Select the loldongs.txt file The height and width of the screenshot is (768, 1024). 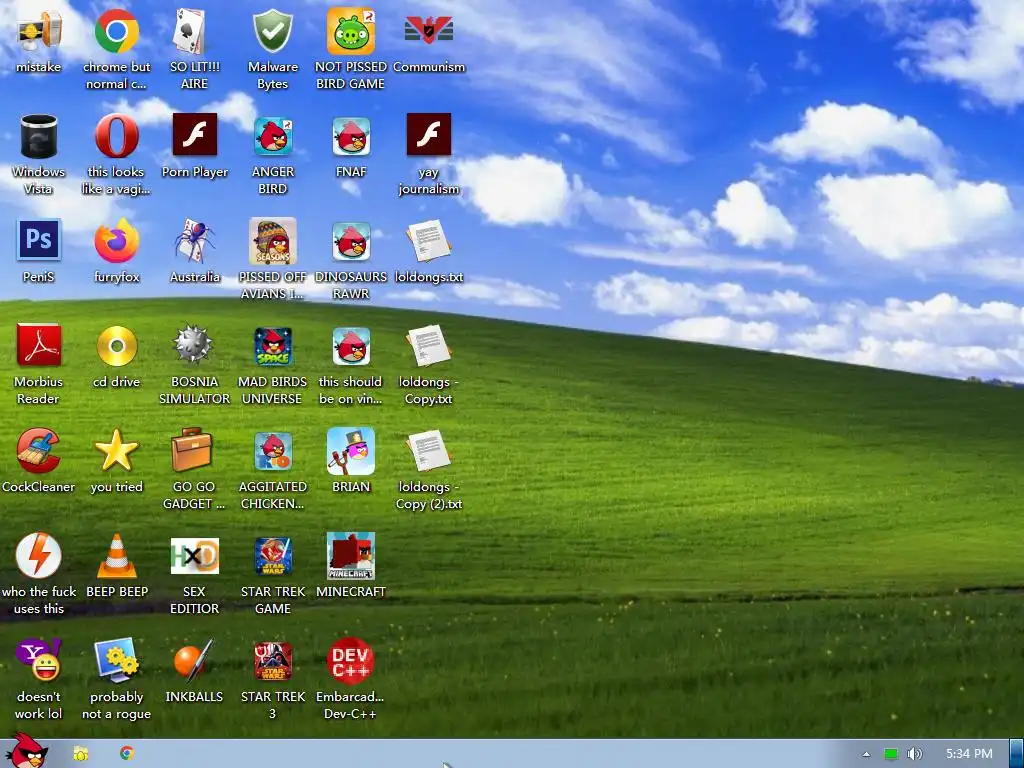click(x=428, y=242)
